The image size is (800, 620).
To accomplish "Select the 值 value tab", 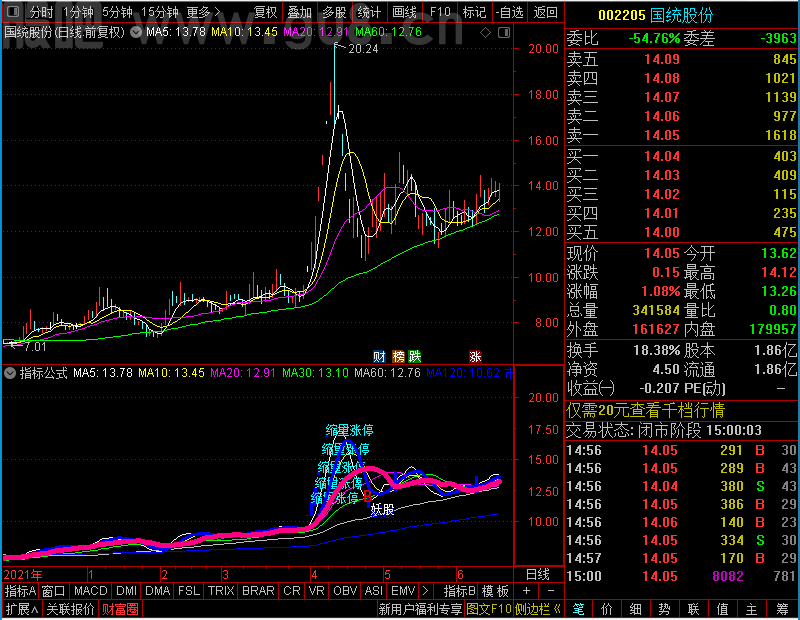I will (722, 609).
